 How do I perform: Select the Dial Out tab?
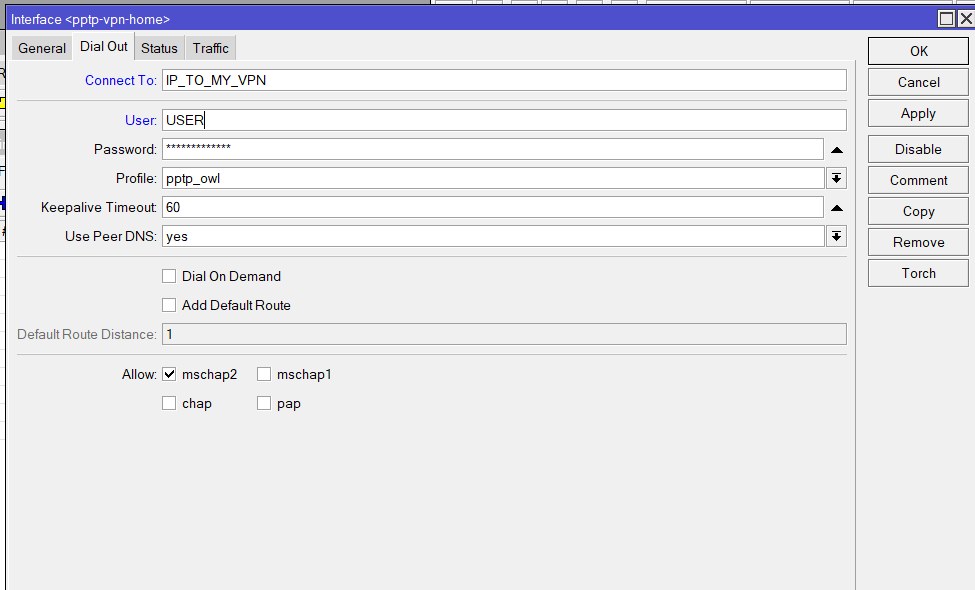click(104, 47)
